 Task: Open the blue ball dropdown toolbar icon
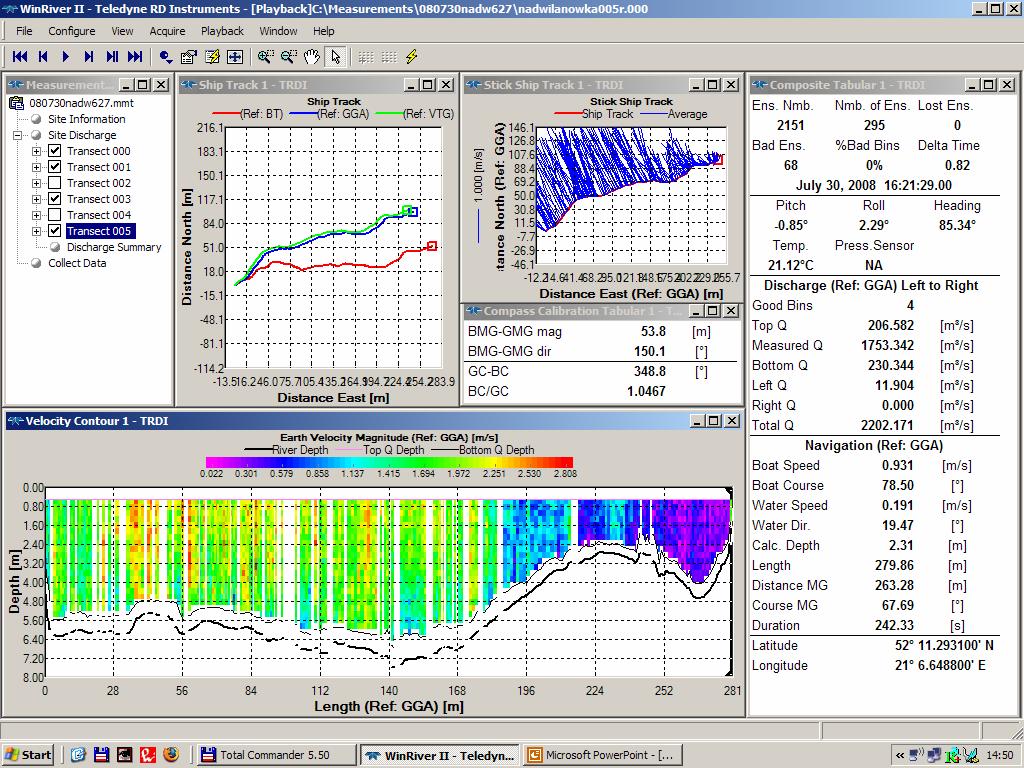pos(166,57)
